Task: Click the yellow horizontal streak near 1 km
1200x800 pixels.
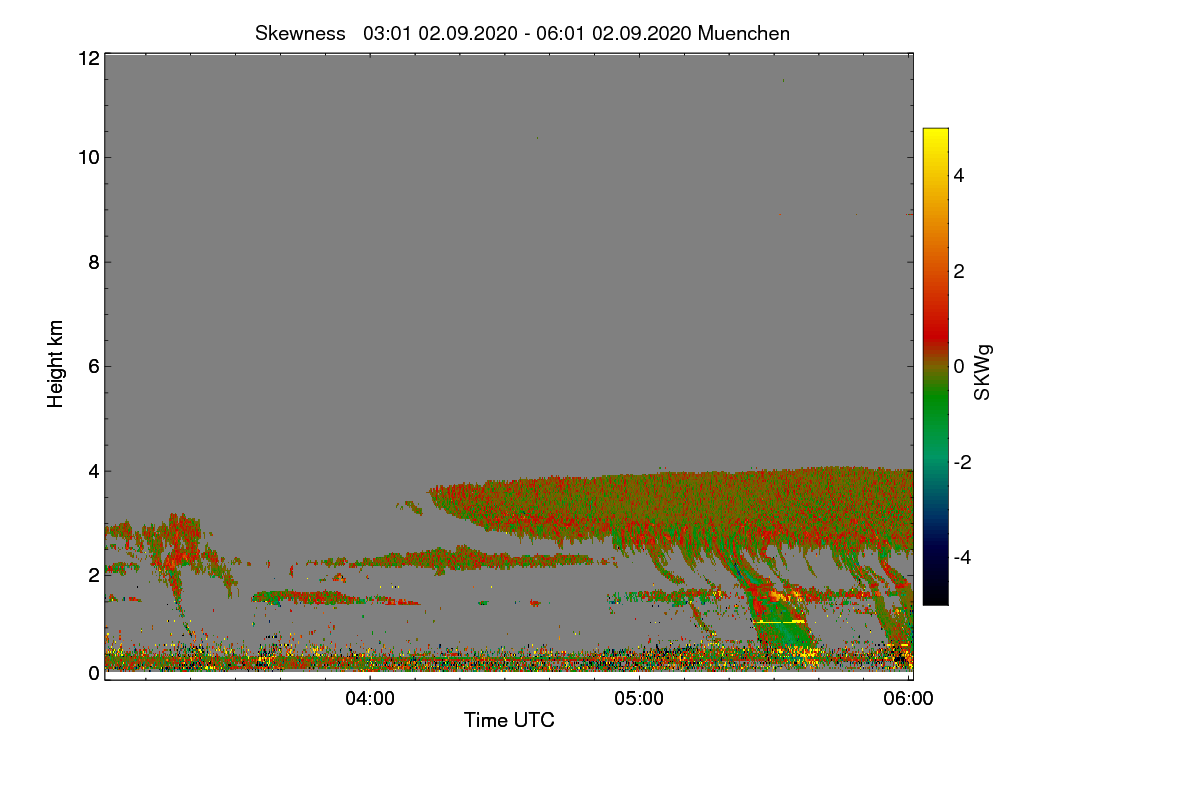Action: [x=781, y=622]
